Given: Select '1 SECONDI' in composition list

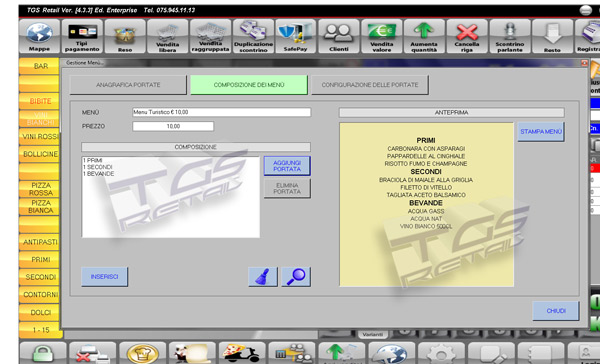Looking at the screenshot, I should [x=98, y=167].
